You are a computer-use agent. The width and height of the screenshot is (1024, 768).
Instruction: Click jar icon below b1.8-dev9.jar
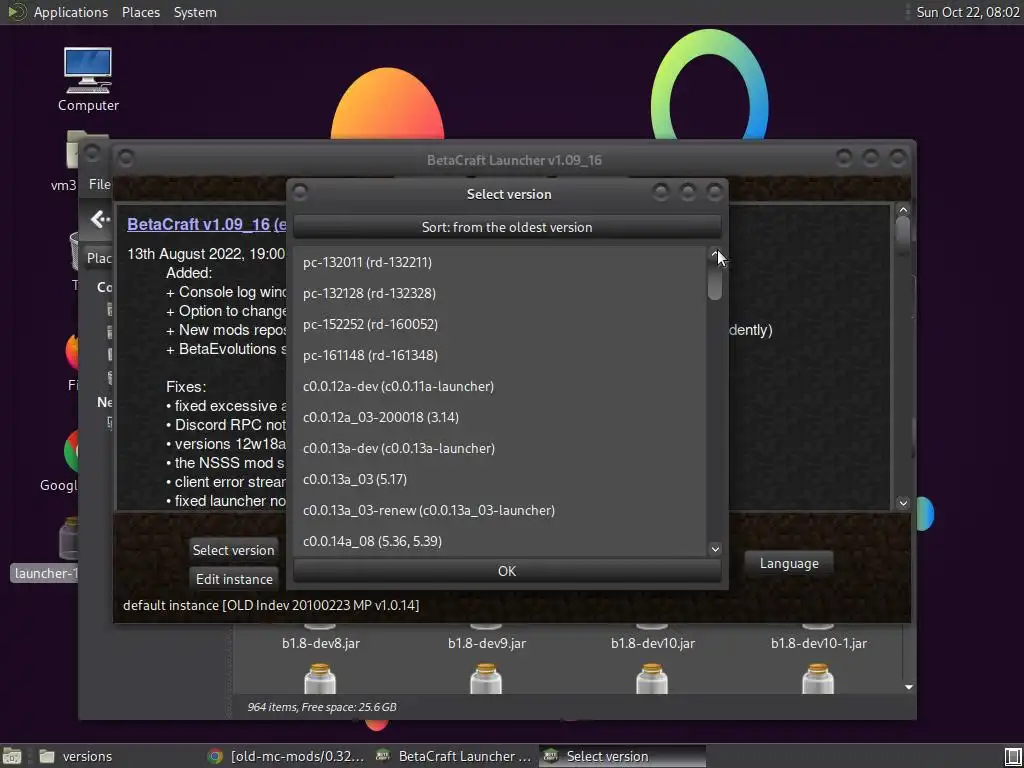pyautogui.click(x=486, y=679)
